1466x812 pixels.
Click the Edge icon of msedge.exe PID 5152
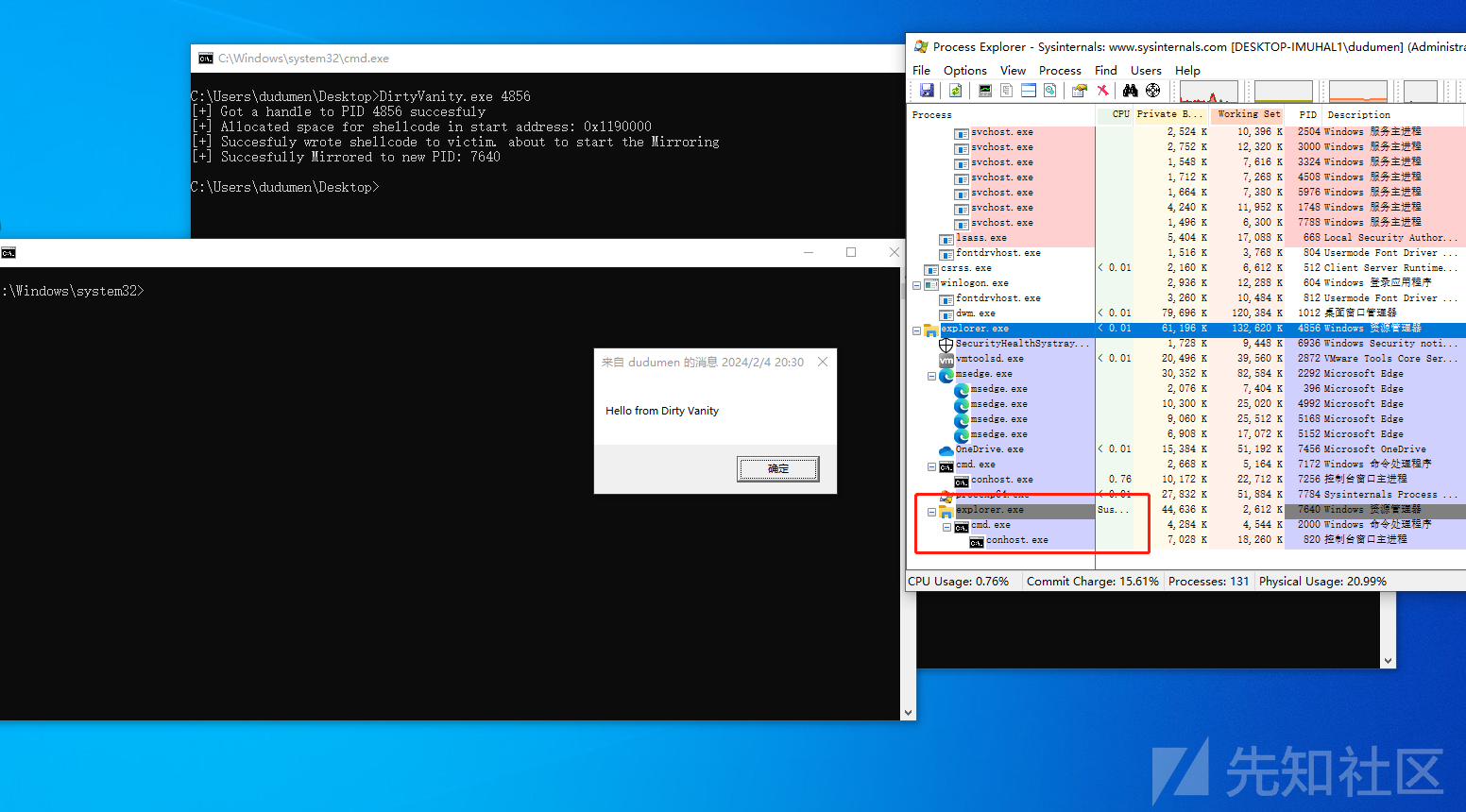coord(962,434)
